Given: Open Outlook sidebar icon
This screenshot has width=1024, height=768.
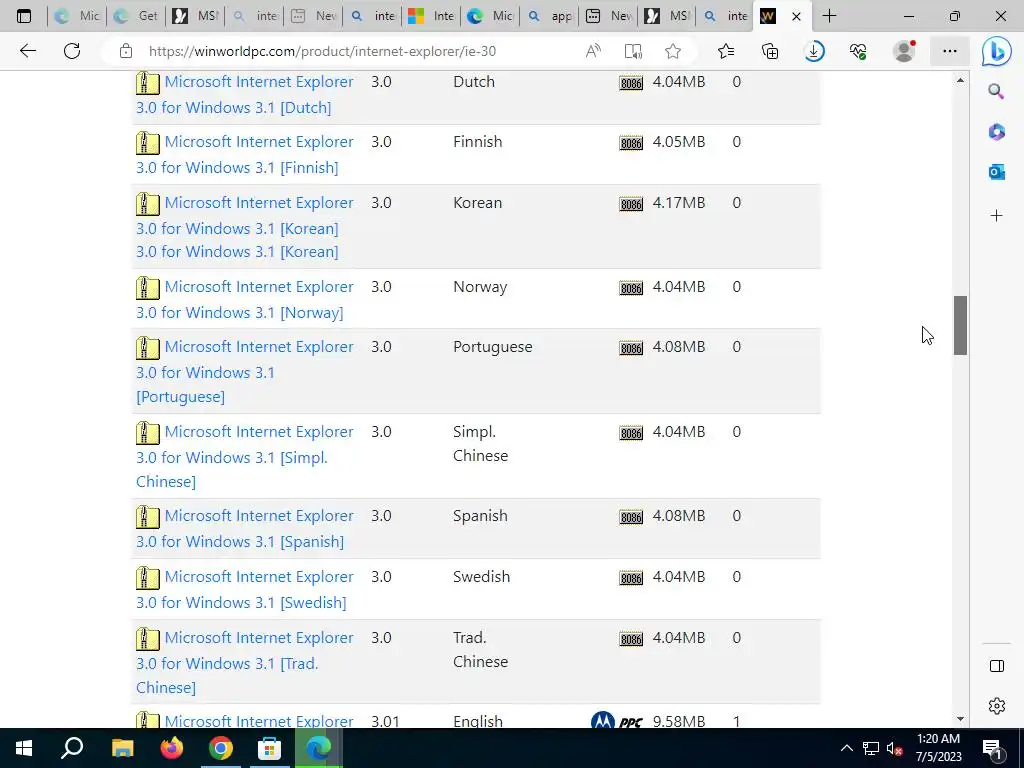Looking at the screenshot, I should [x=996, y=172].
